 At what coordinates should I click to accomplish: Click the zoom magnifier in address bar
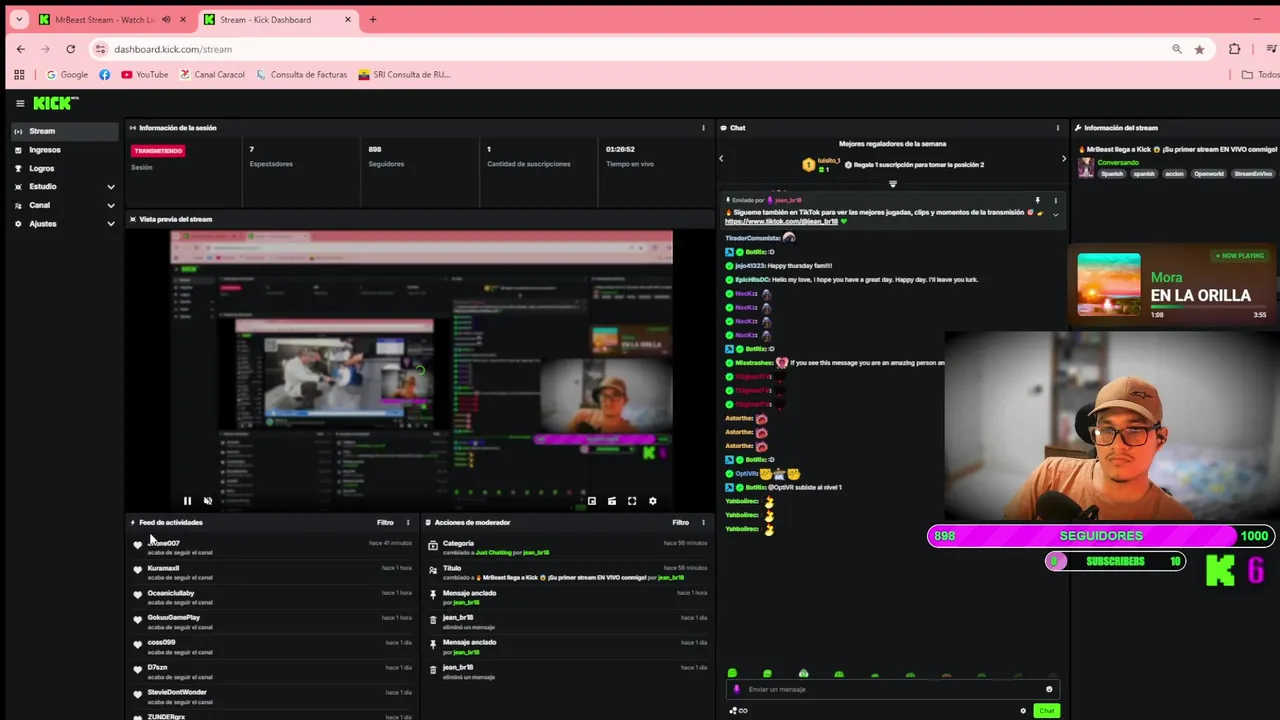pyautogui.click(x=1177, y=49)
